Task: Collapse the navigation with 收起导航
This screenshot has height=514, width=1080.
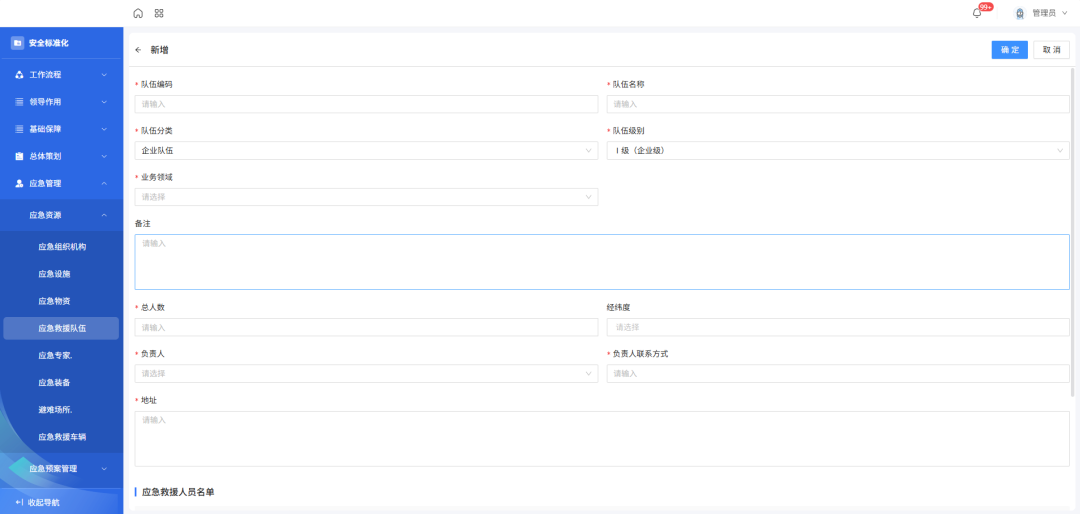Action: 38,502
